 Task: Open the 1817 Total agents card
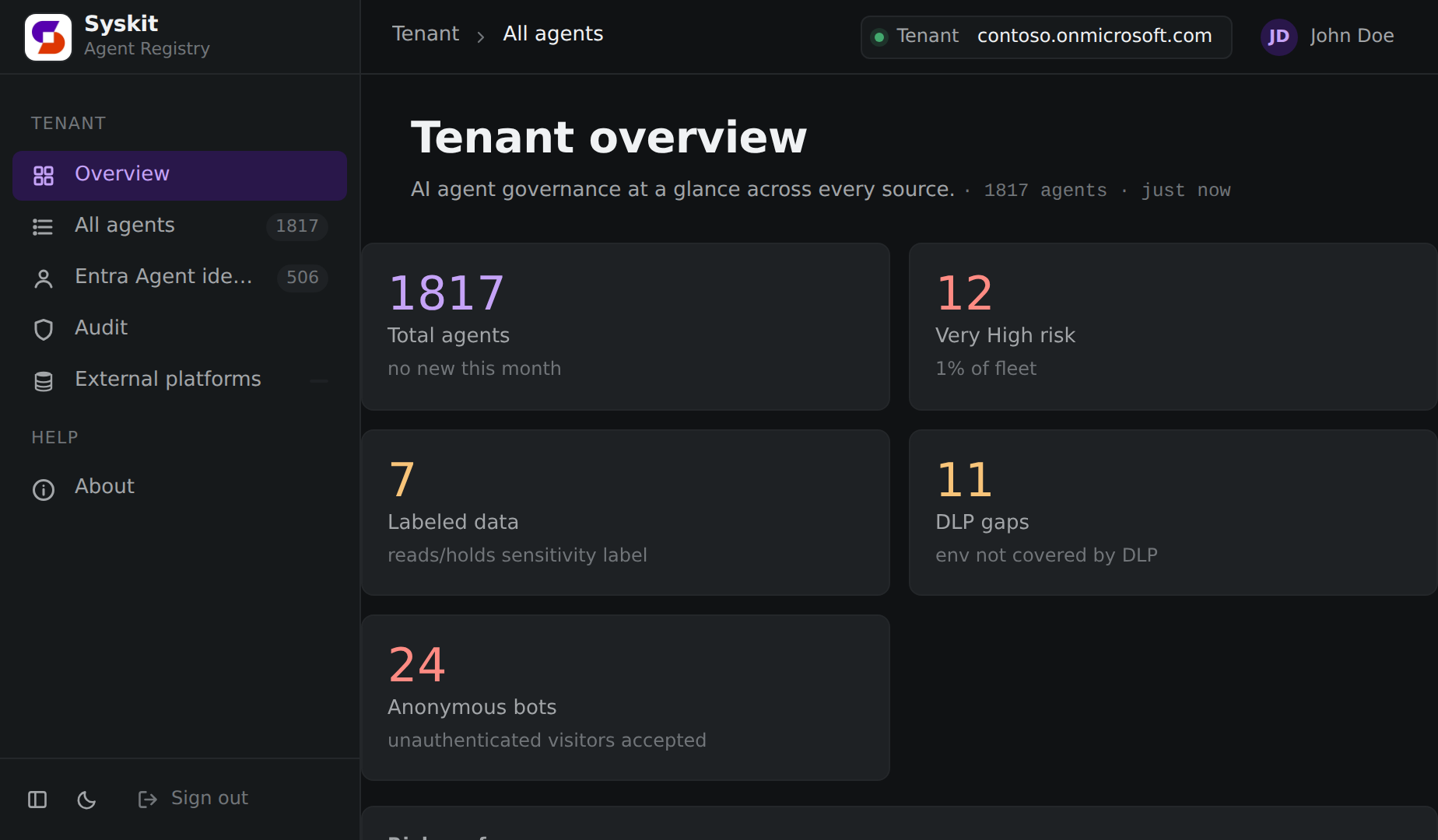[626, 327]
